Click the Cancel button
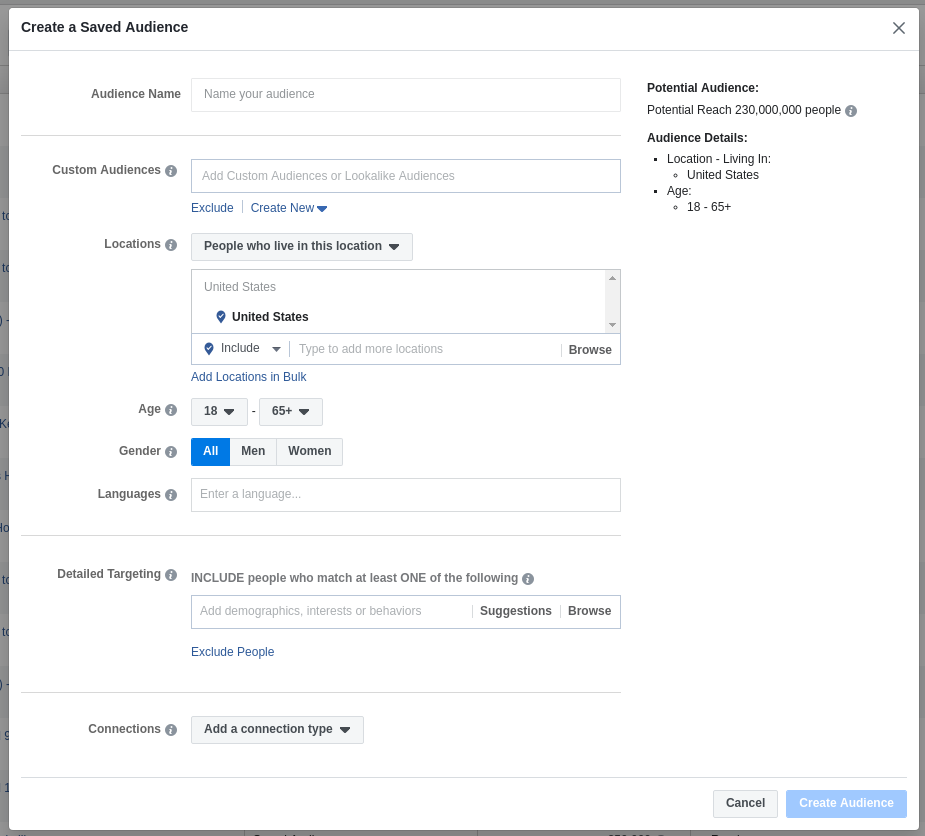 [745, 803]
